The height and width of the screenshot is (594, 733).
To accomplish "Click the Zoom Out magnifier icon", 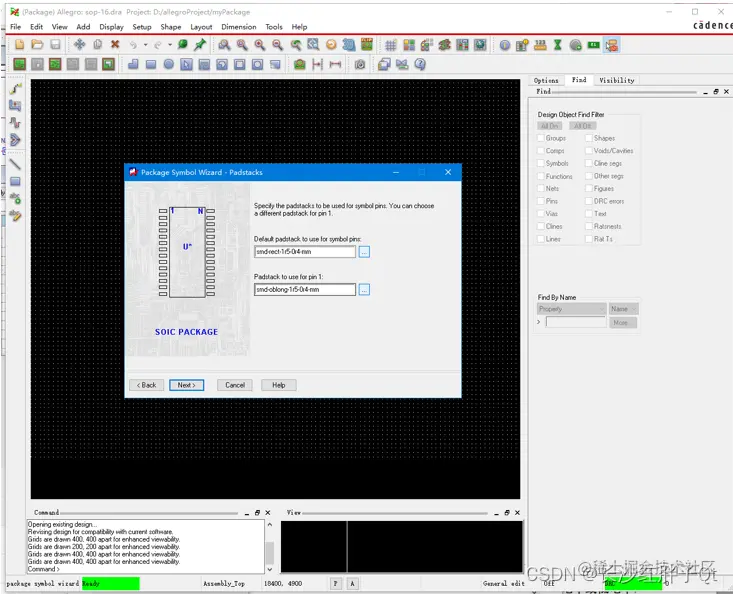I will tap(277, 45).
